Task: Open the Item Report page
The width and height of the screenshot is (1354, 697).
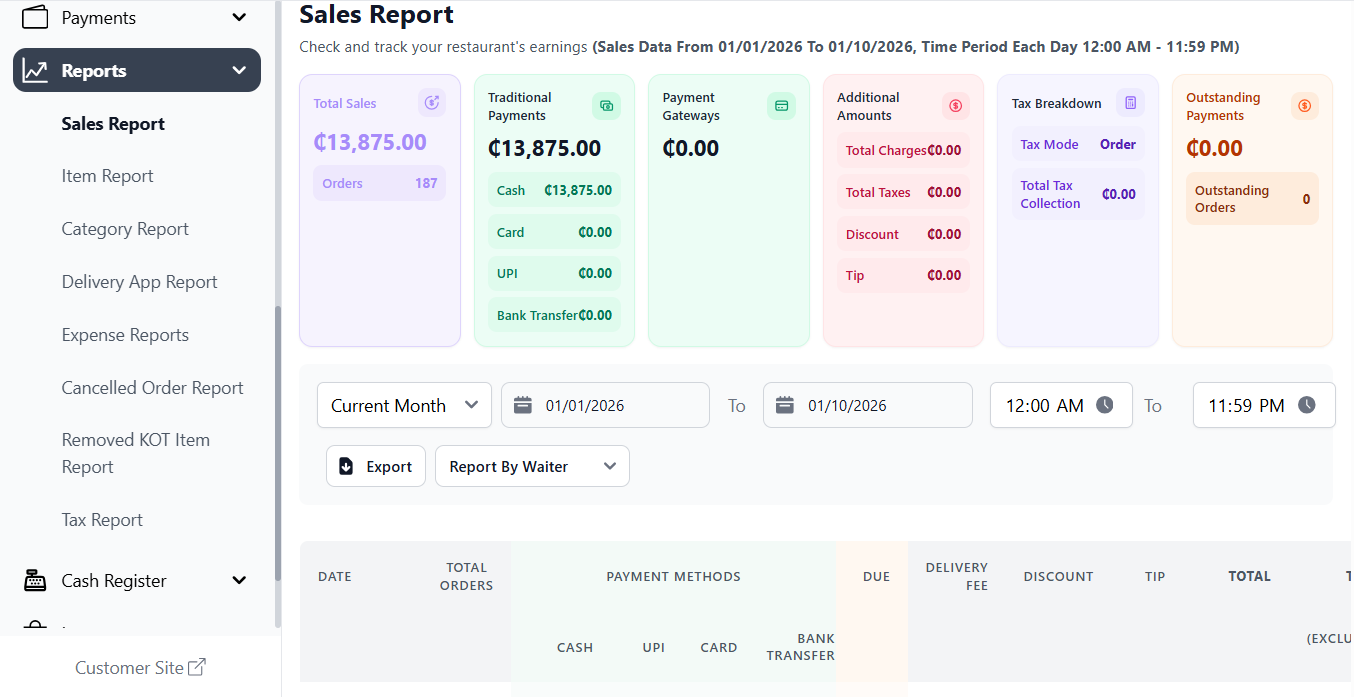Action: [107, 176]
